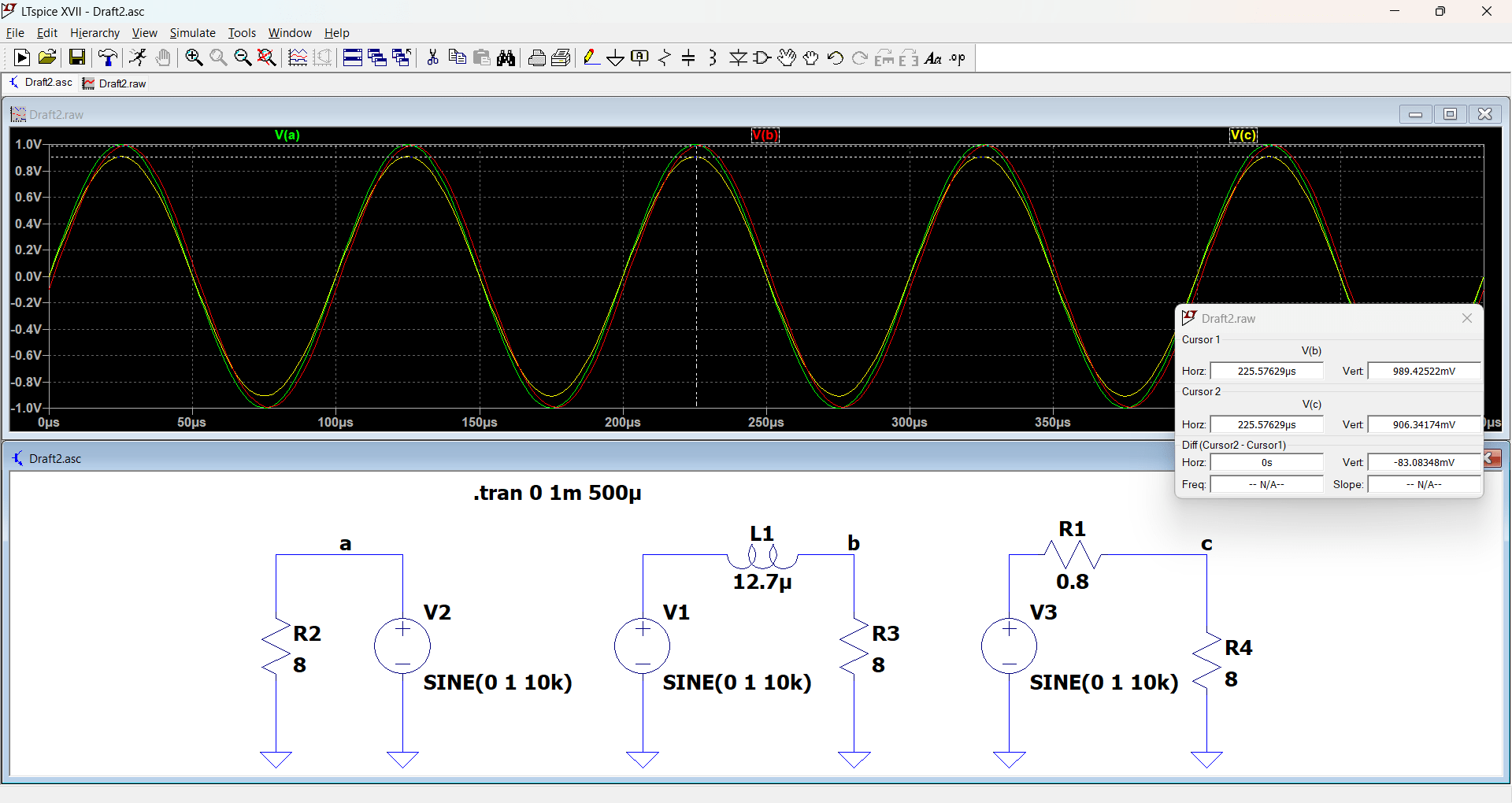Click the Print icon
1512x803 pixels.
537,57
